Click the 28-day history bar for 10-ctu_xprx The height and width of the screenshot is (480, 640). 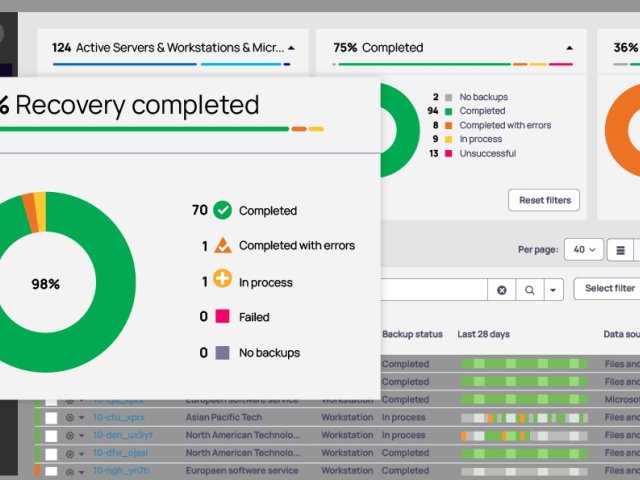(524, 418)
